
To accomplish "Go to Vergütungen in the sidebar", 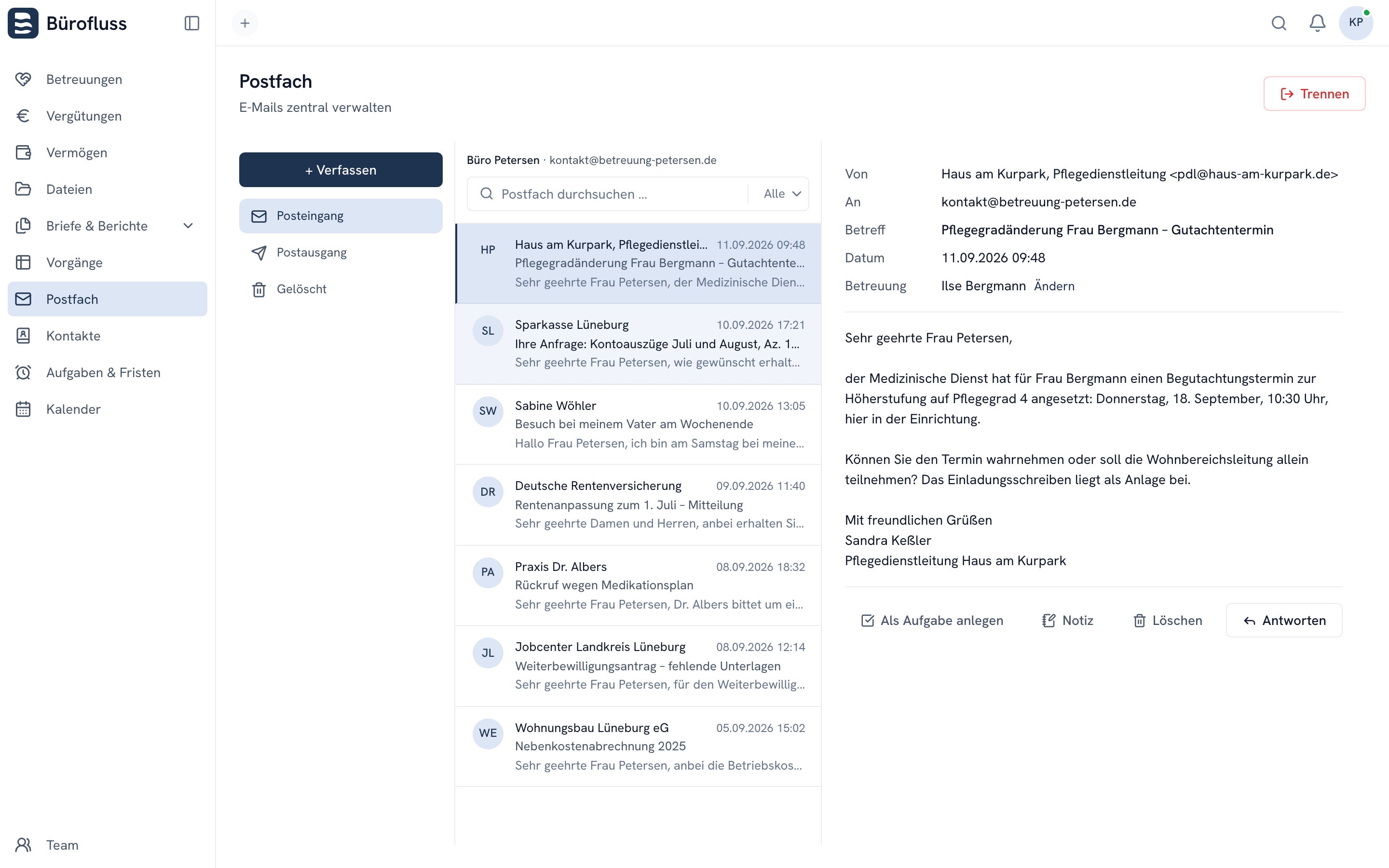I will coord(108,116).
